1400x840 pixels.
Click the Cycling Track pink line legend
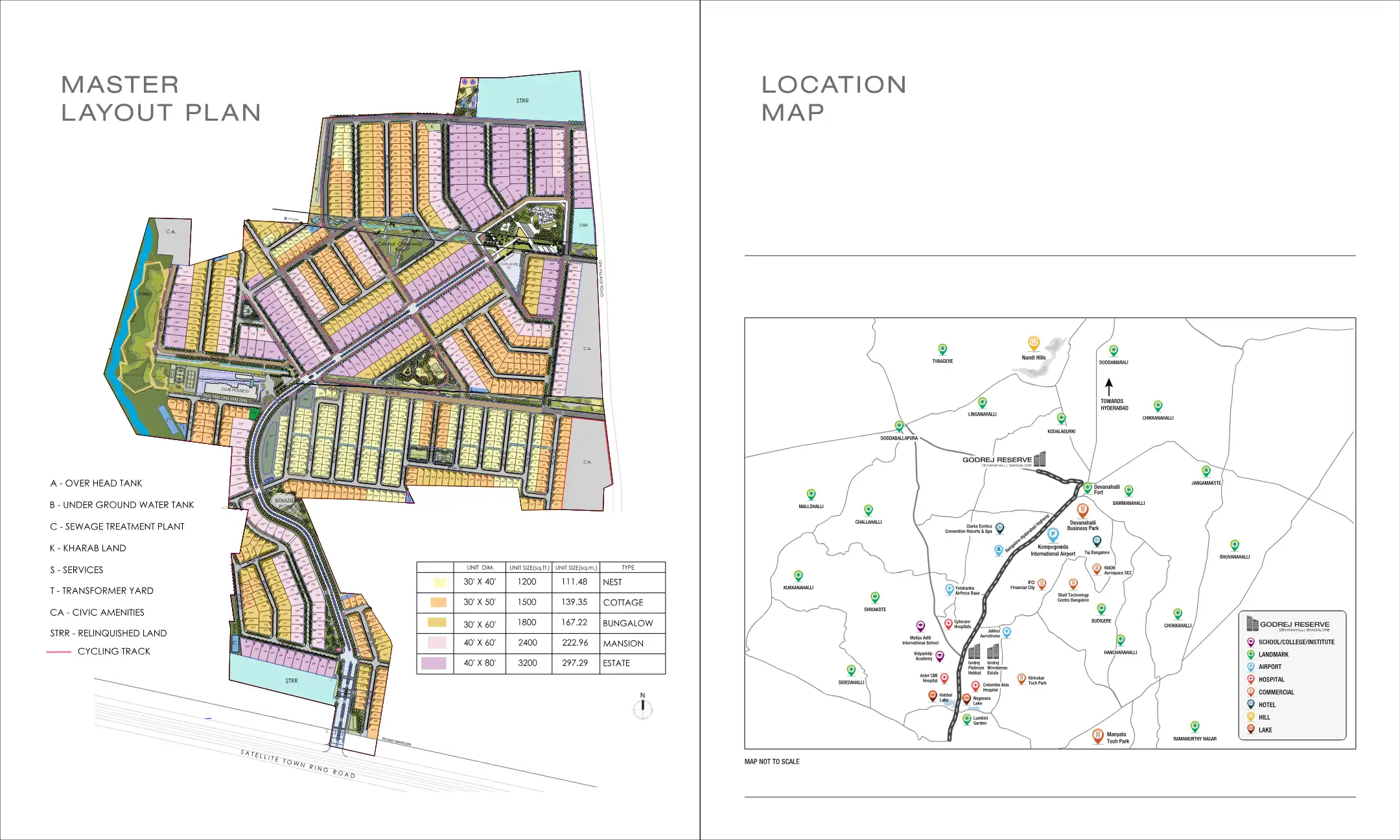pos(58,651)
